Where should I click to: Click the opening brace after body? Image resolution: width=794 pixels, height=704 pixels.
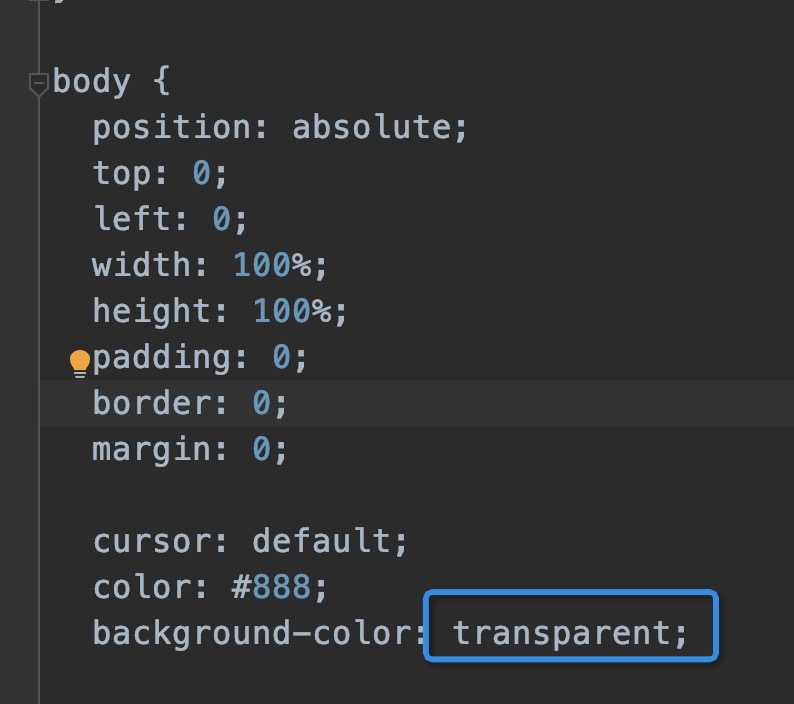click(x=161, y=81)
